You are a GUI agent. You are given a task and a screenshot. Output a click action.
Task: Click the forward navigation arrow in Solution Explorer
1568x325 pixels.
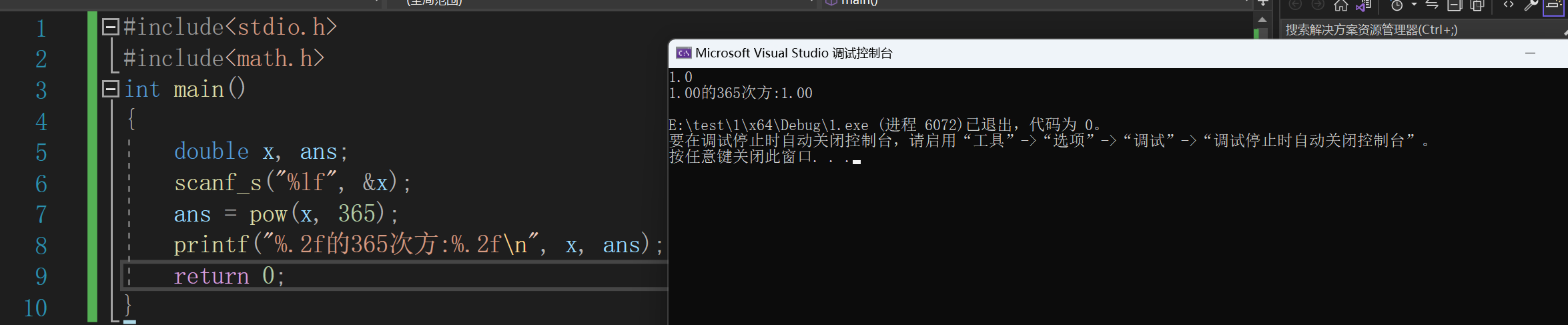[1318, 5]
